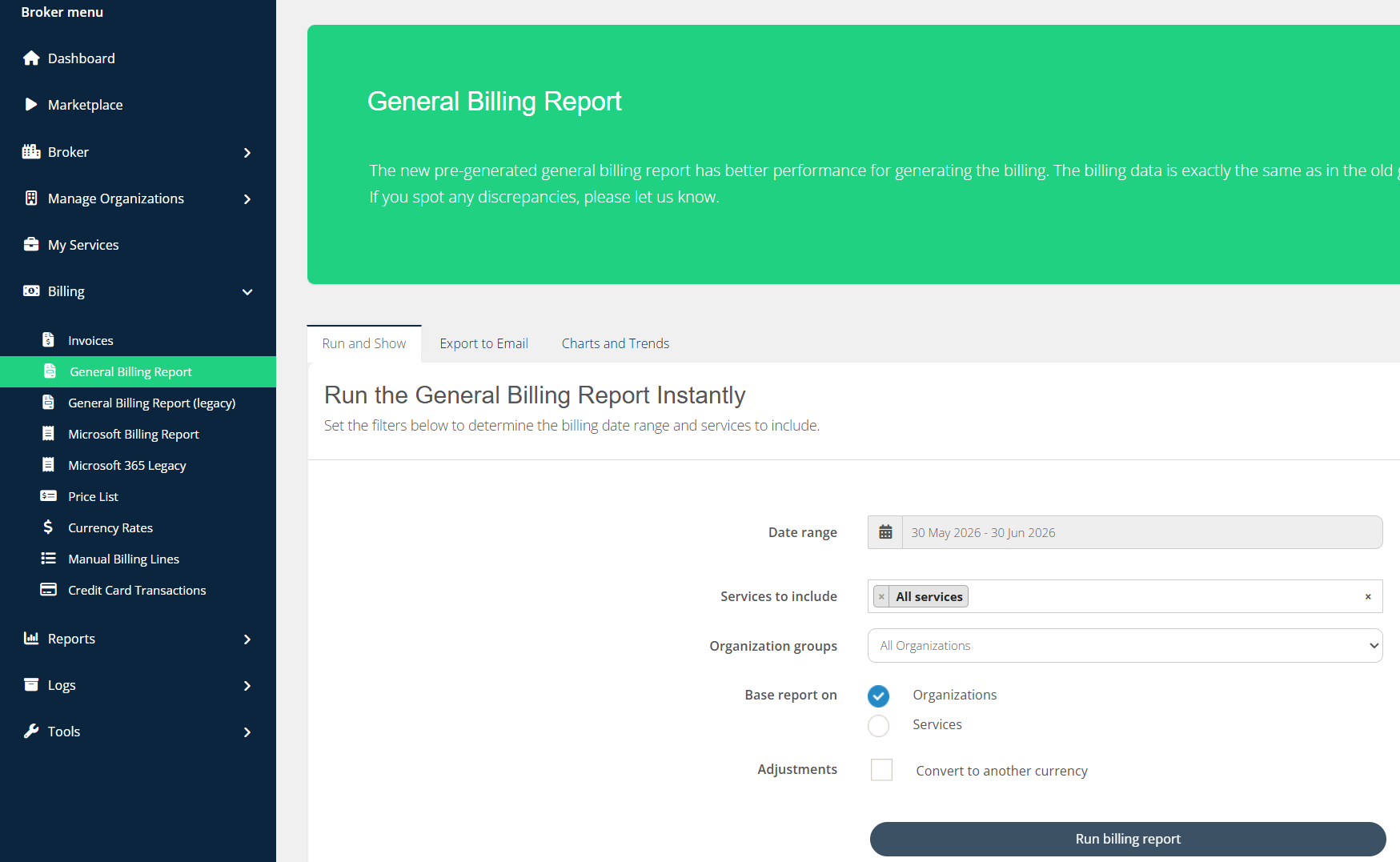Enable Convert to another currency checkbox

point(881,770)
